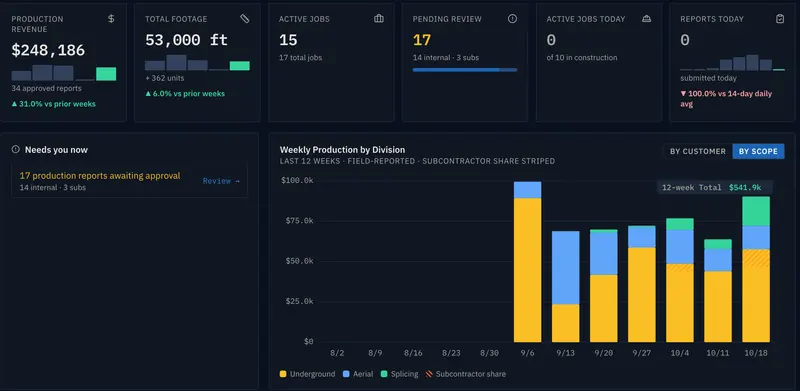The image size is (800, 391).
Task: Toggle the Subcontractor share striped legend swatch
Action: point(429,374)
